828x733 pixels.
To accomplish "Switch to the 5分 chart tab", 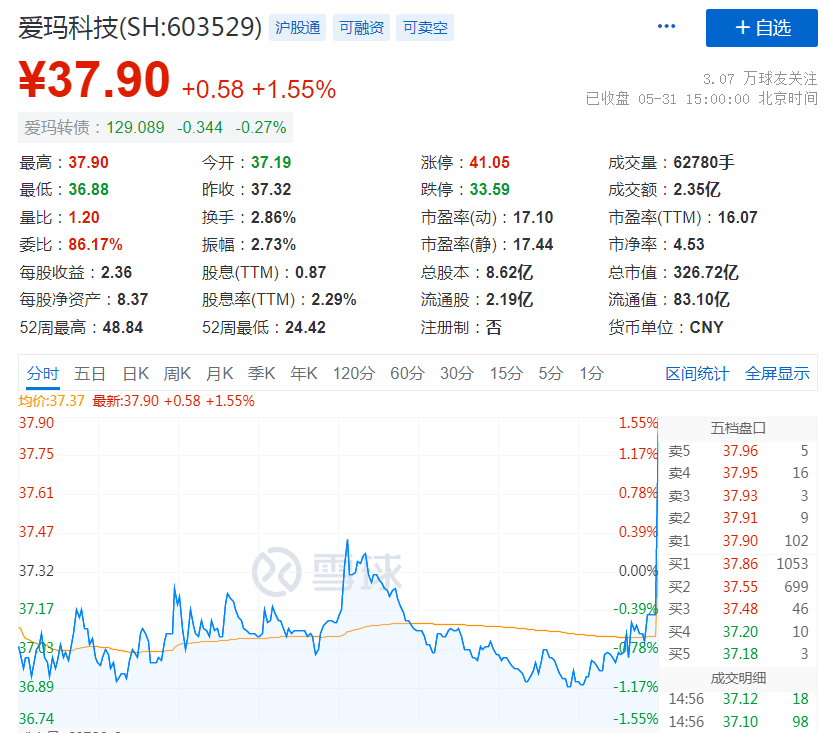I will 551,373.
